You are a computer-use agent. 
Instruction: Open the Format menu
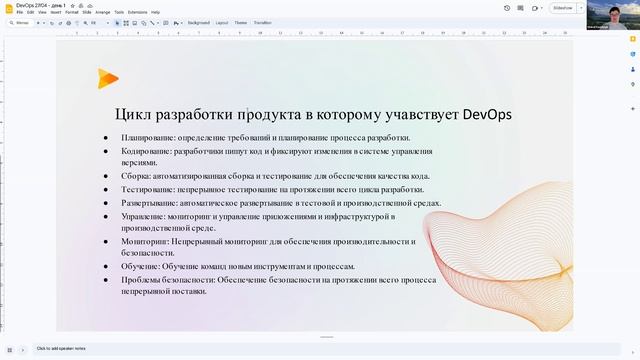[72, 12]
